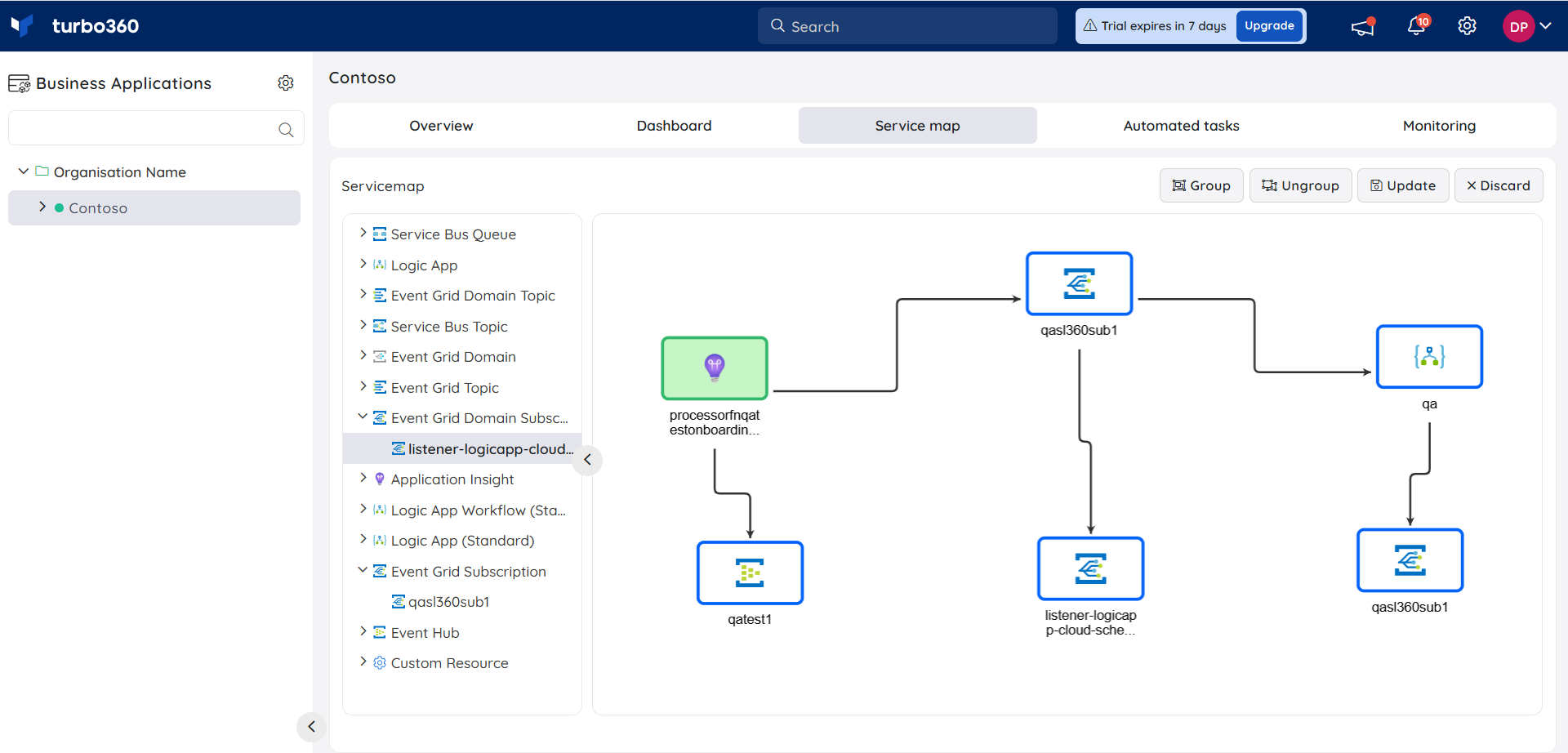Select the listener-logicapp-cloud-sche node on map
This screenshot has width=1568, height=753.
[1090, 568]
